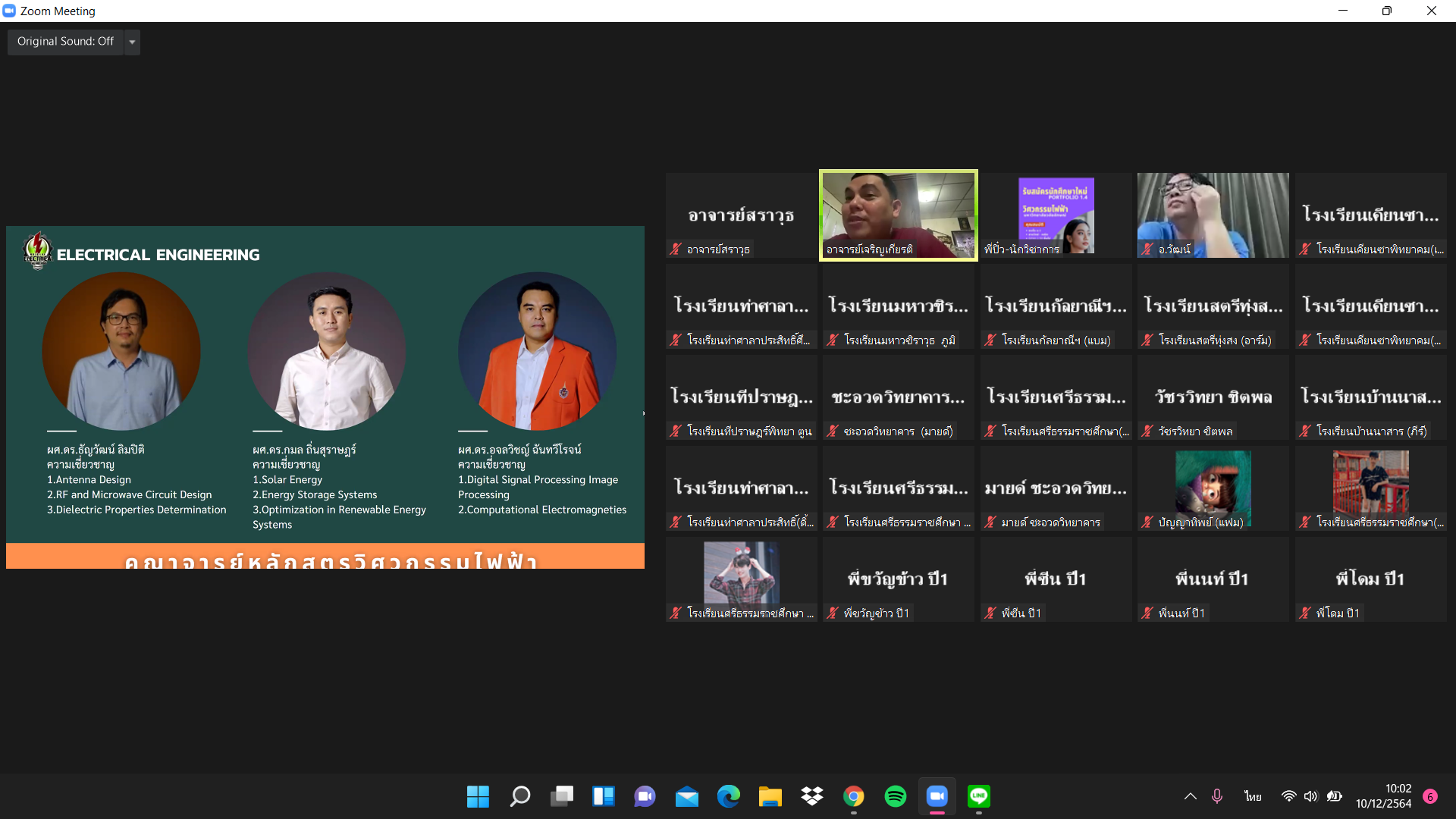
Task: Open the notification badge showing 6
Action: tap(1430, 796)
